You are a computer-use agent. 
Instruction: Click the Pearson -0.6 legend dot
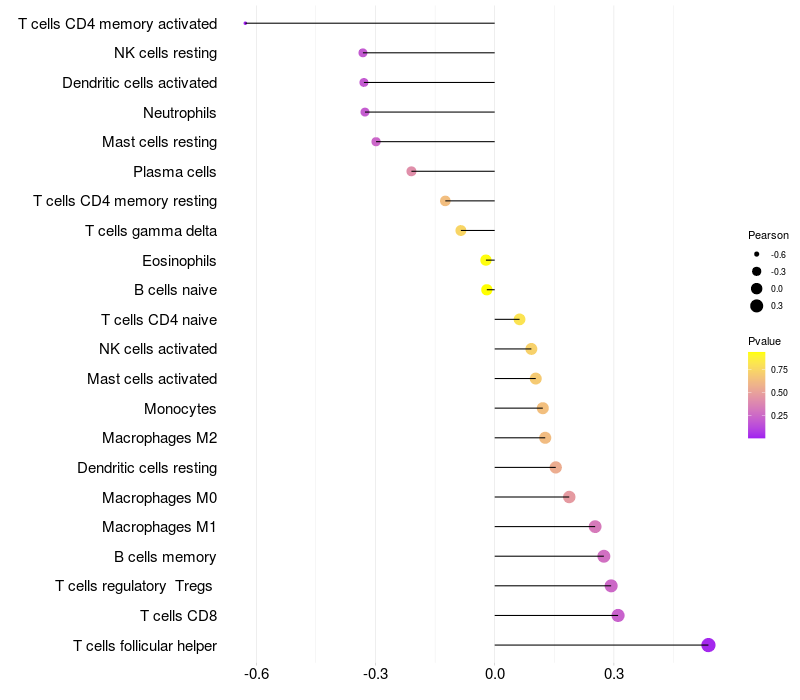(757, 255)
